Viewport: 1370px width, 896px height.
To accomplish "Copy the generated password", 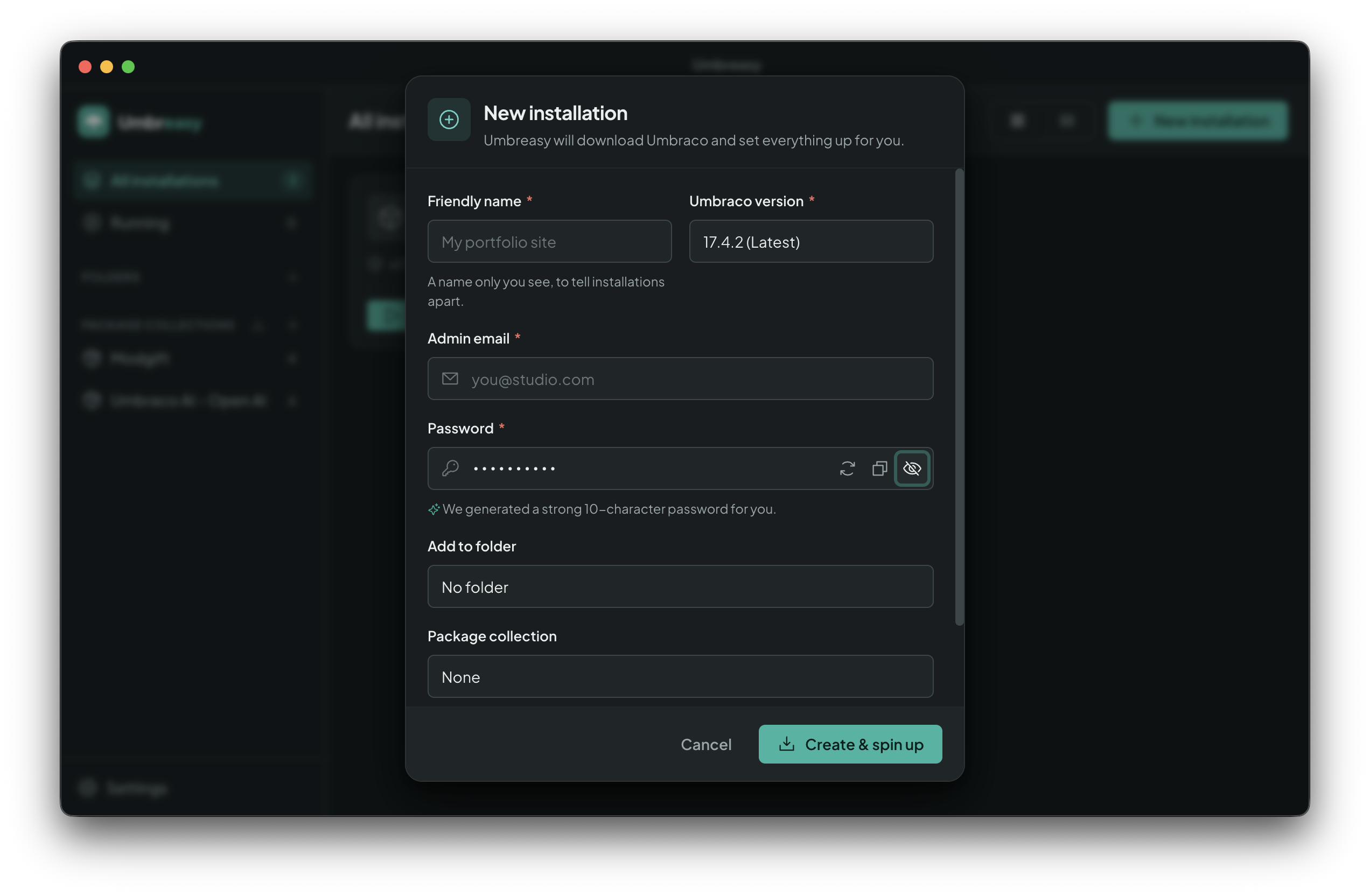I will [879, 468].
